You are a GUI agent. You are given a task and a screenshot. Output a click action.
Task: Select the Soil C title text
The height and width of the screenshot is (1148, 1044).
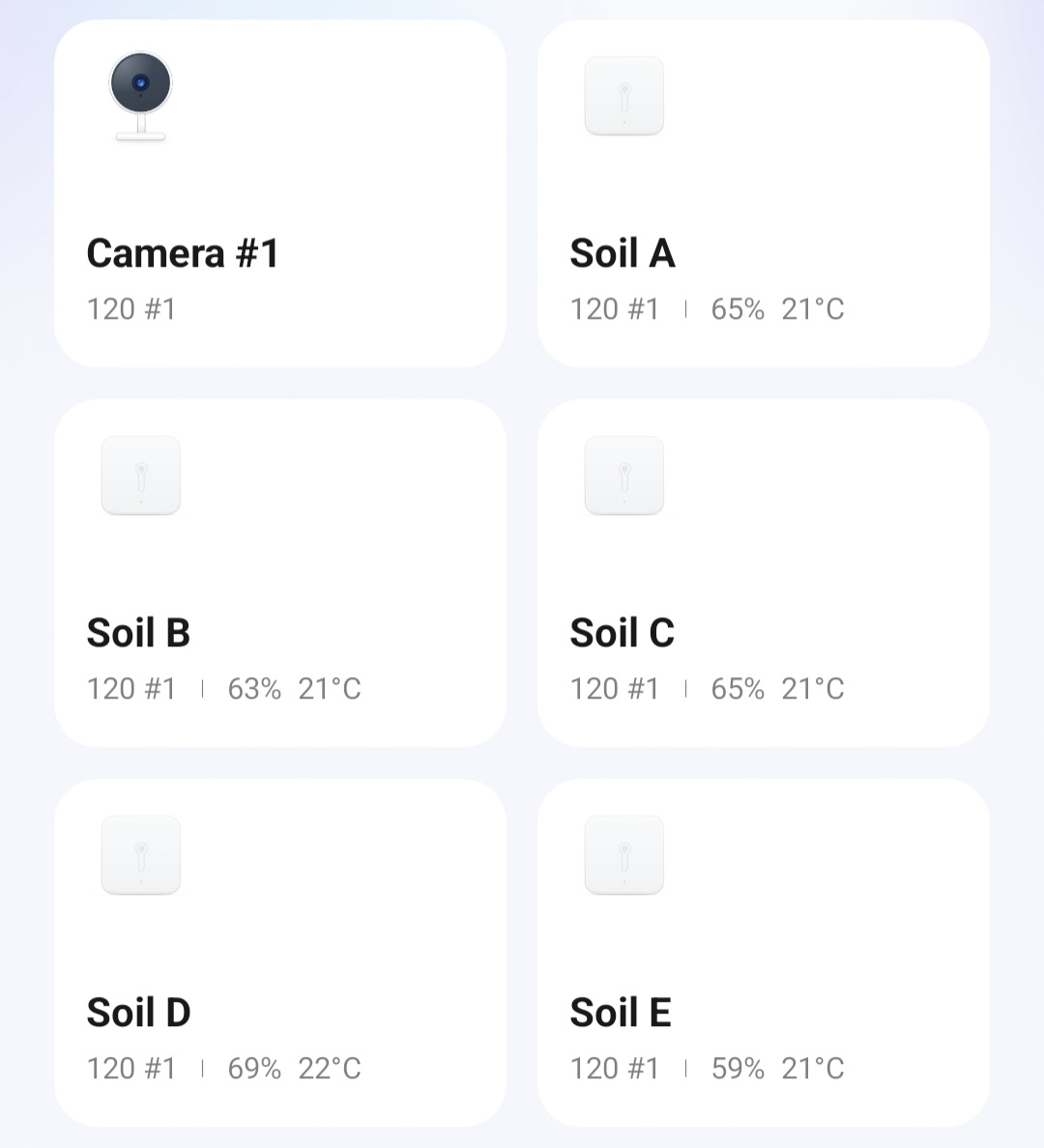pos(623,633)
